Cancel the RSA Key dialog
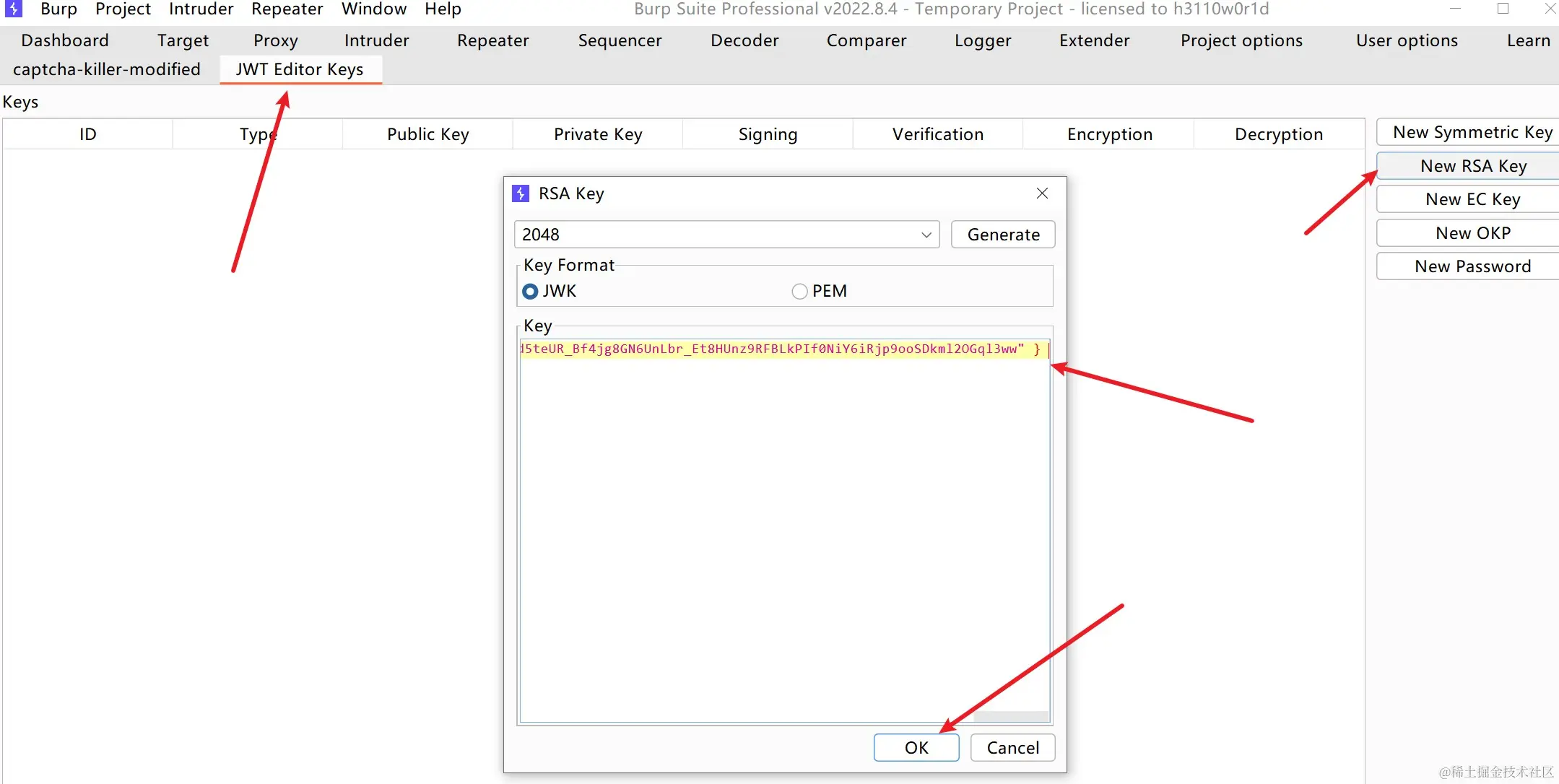The width and height of the screenshot is (1559, 784). [x=1012, y=748]
